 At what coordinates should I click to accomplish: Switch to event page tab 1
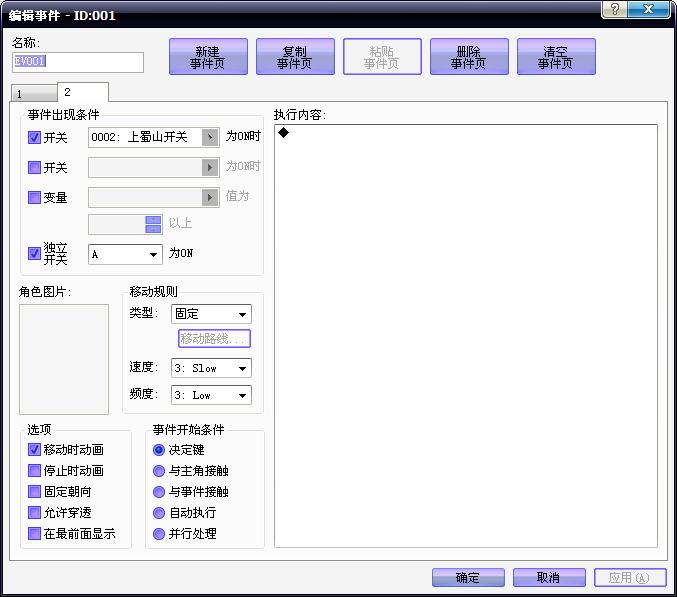(x=34, y=93)
